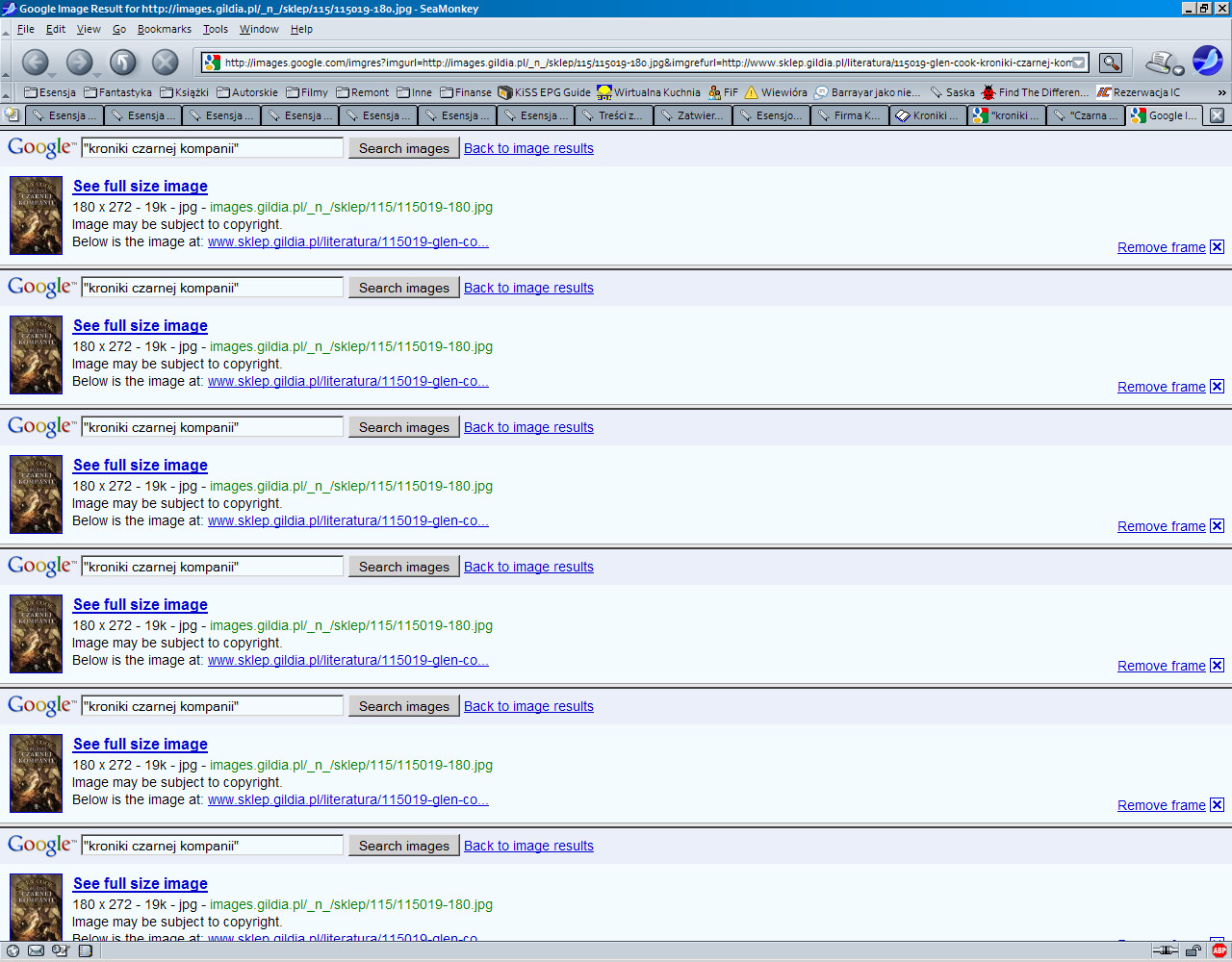Expand the Print button dropdown arrow
The width and height of the screenshot is (1232, 962).
1178,70
